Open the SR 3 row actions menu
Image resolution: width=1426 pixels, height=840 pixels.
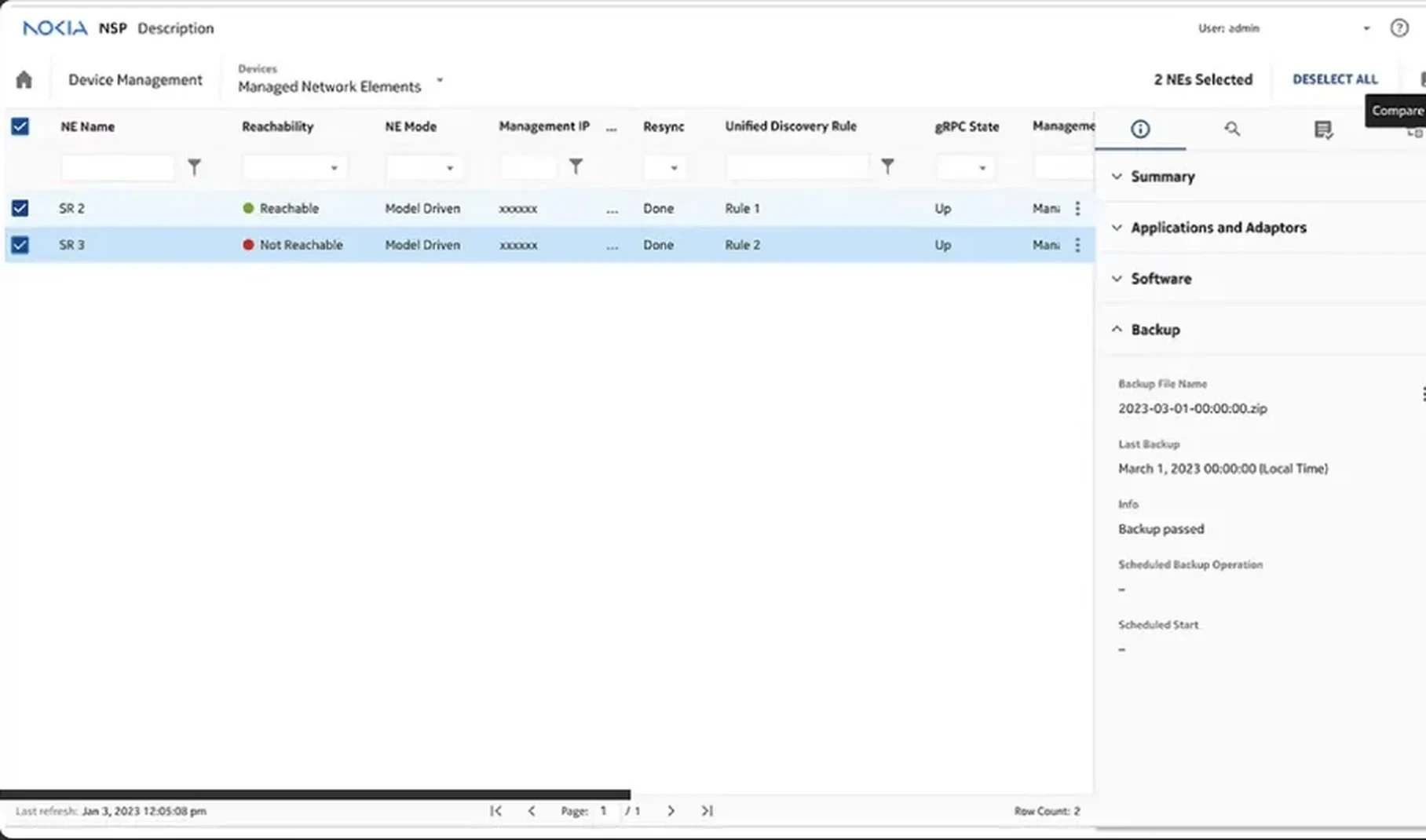click(1077, 245)
